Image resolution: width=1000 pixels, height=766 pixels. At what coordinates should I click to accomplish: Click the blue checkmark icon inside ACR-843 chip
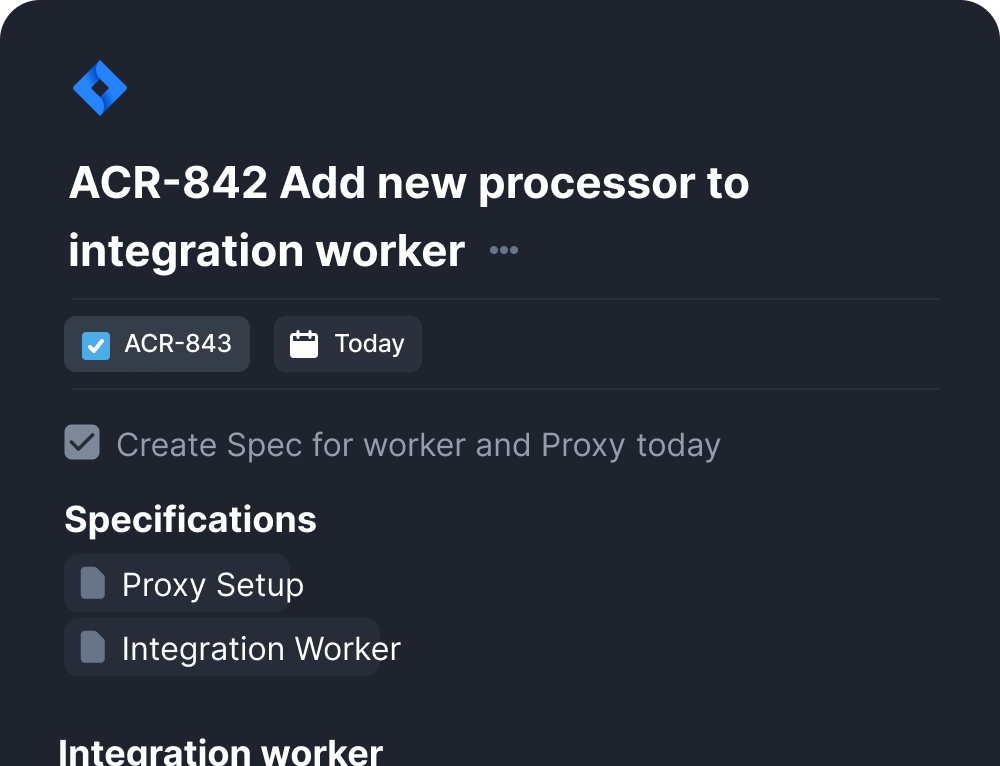click(96, 345)
